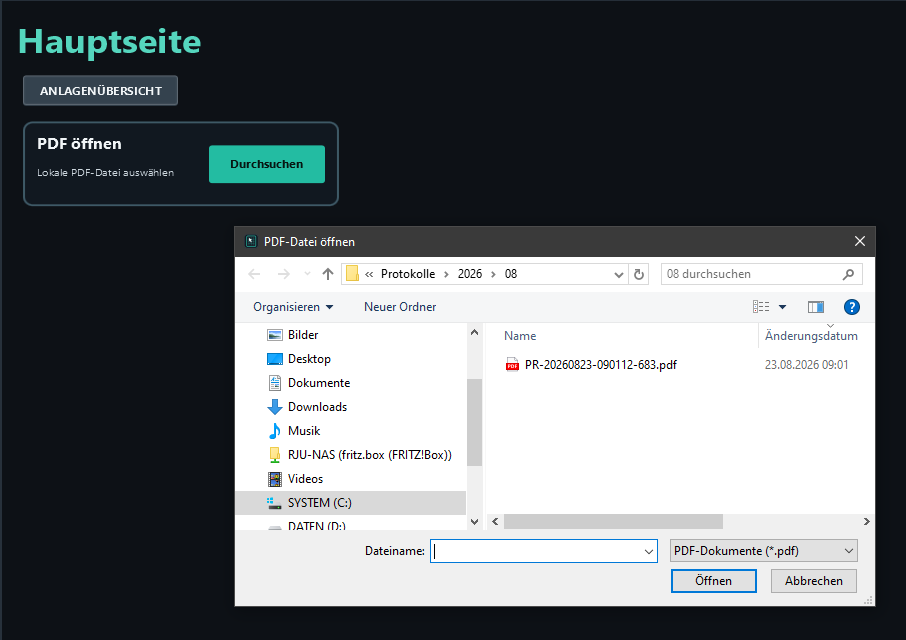Image resolution: width=906 pixels, height=640 pixels.
Task: Open the PDF-Dokumente (*.pdf) filter dropdown
Action: (x=764, y=551)
